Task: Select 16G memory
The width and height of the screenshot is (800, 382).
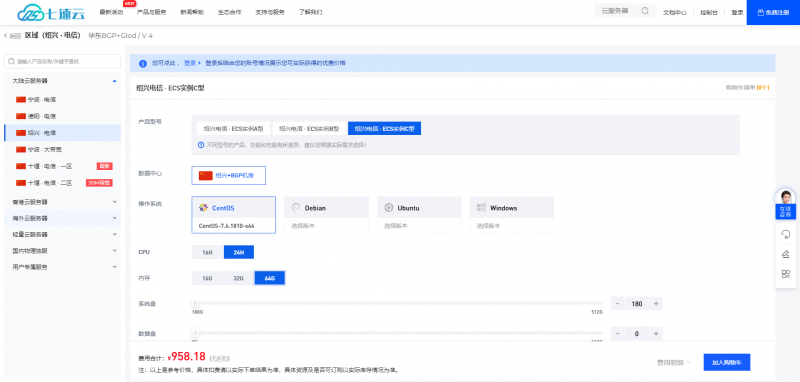Action: pos(207,278)
